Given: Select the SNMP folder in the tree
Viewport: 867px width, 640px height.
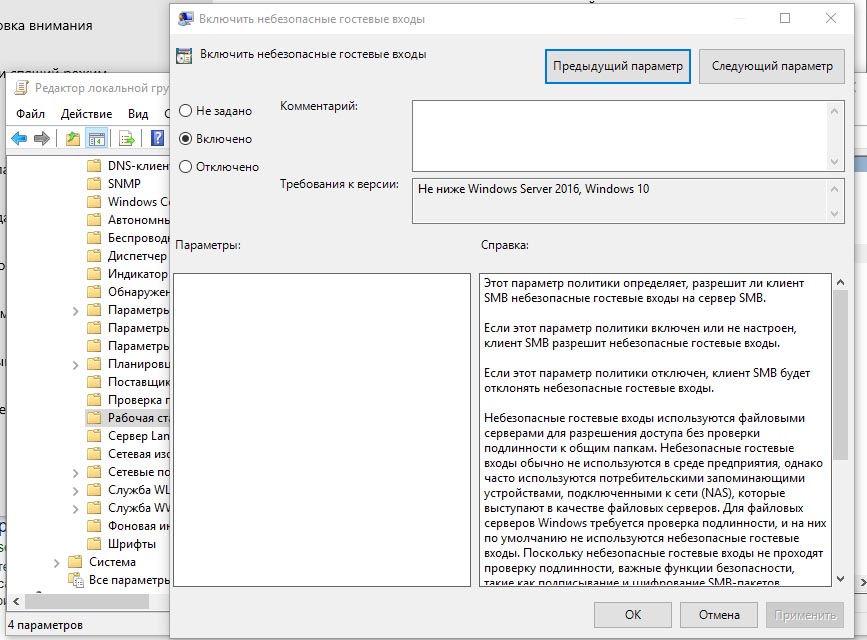Looking at the screenshot, I should pyautogui.click(x=124, y=184).
